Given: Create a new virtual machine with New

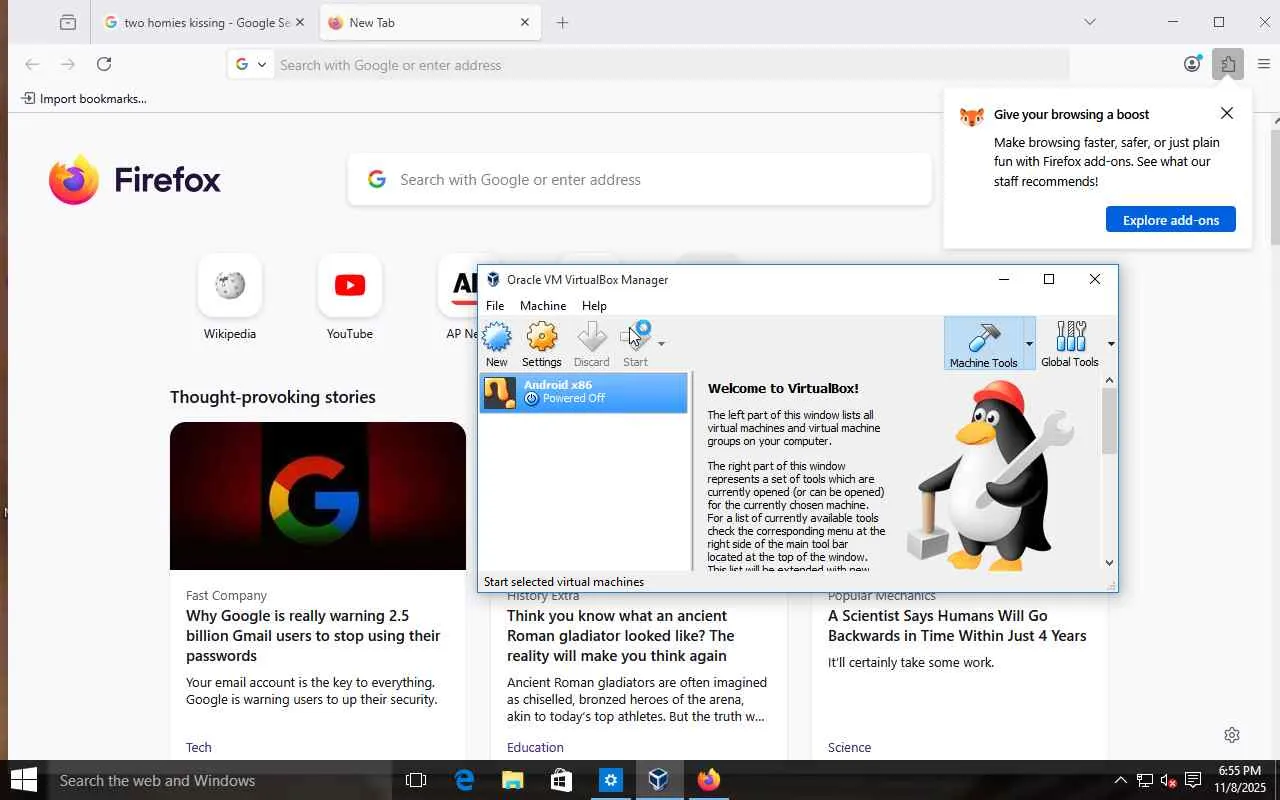Looking at the screenshot, I should (x=497, y=345).
